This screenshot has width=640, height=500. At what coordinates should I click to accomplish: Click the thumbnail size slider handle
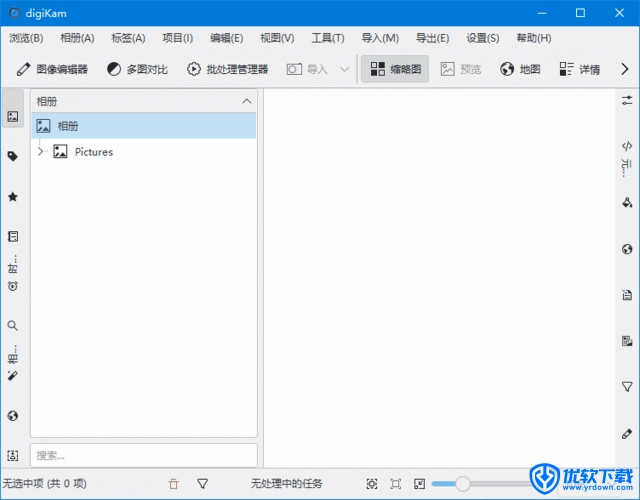[463, 484]
